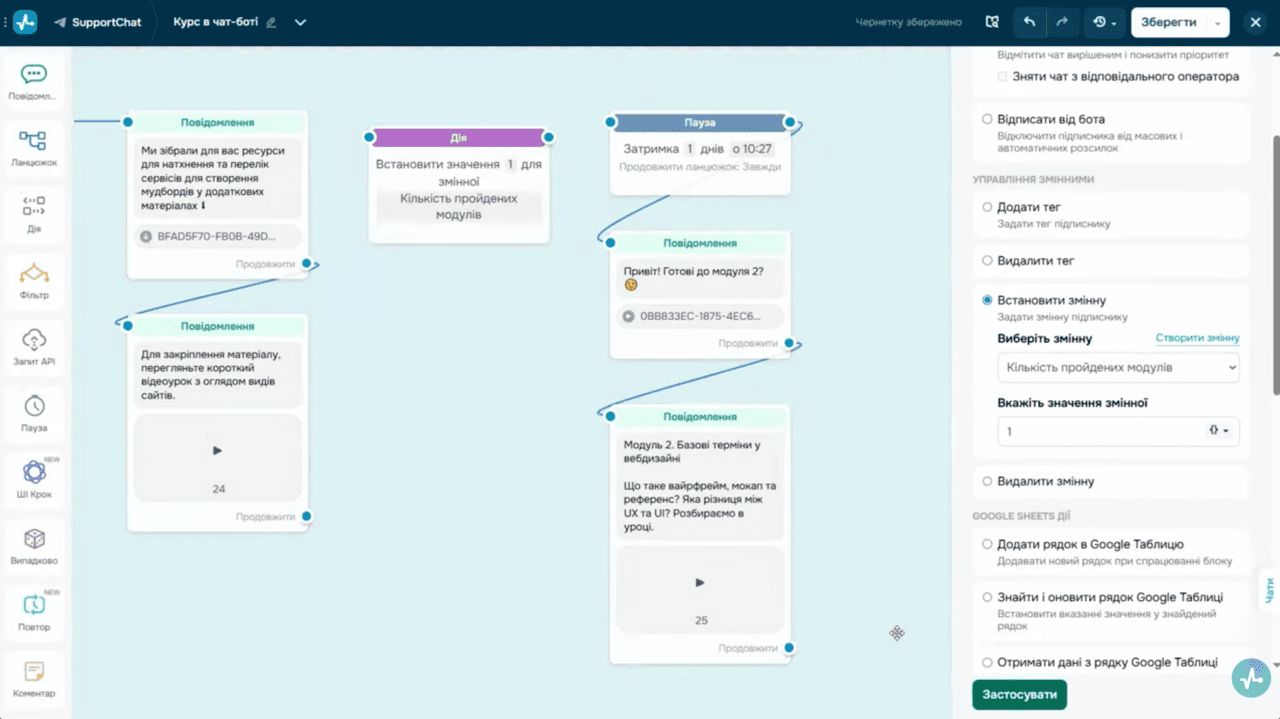
Task: Click the SendPulse logo icon top-left
Action: [24, 22]
